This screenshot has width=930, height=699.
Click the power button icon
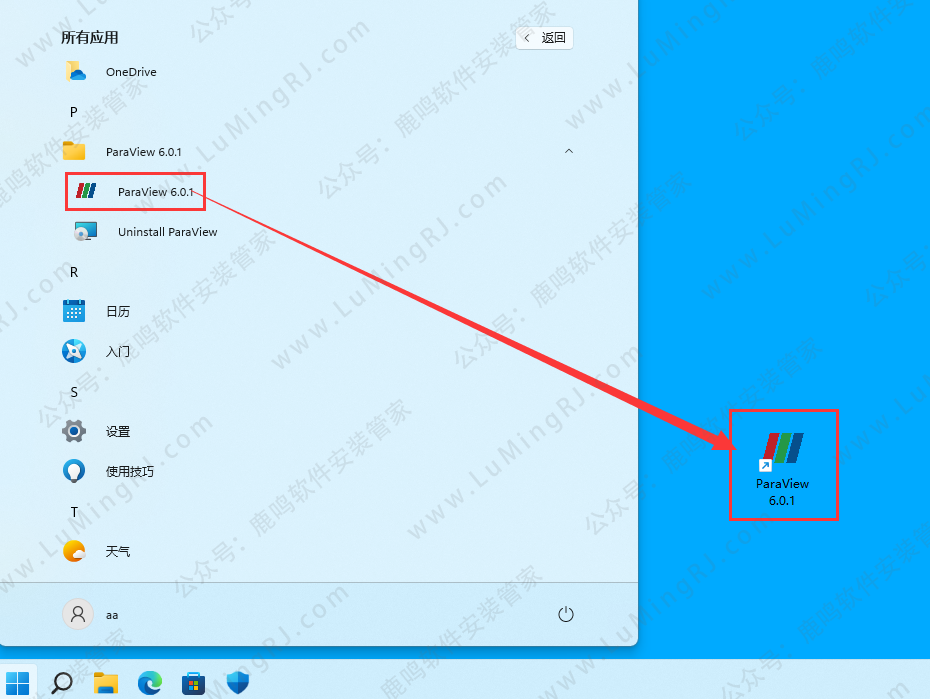coord(566,614)
